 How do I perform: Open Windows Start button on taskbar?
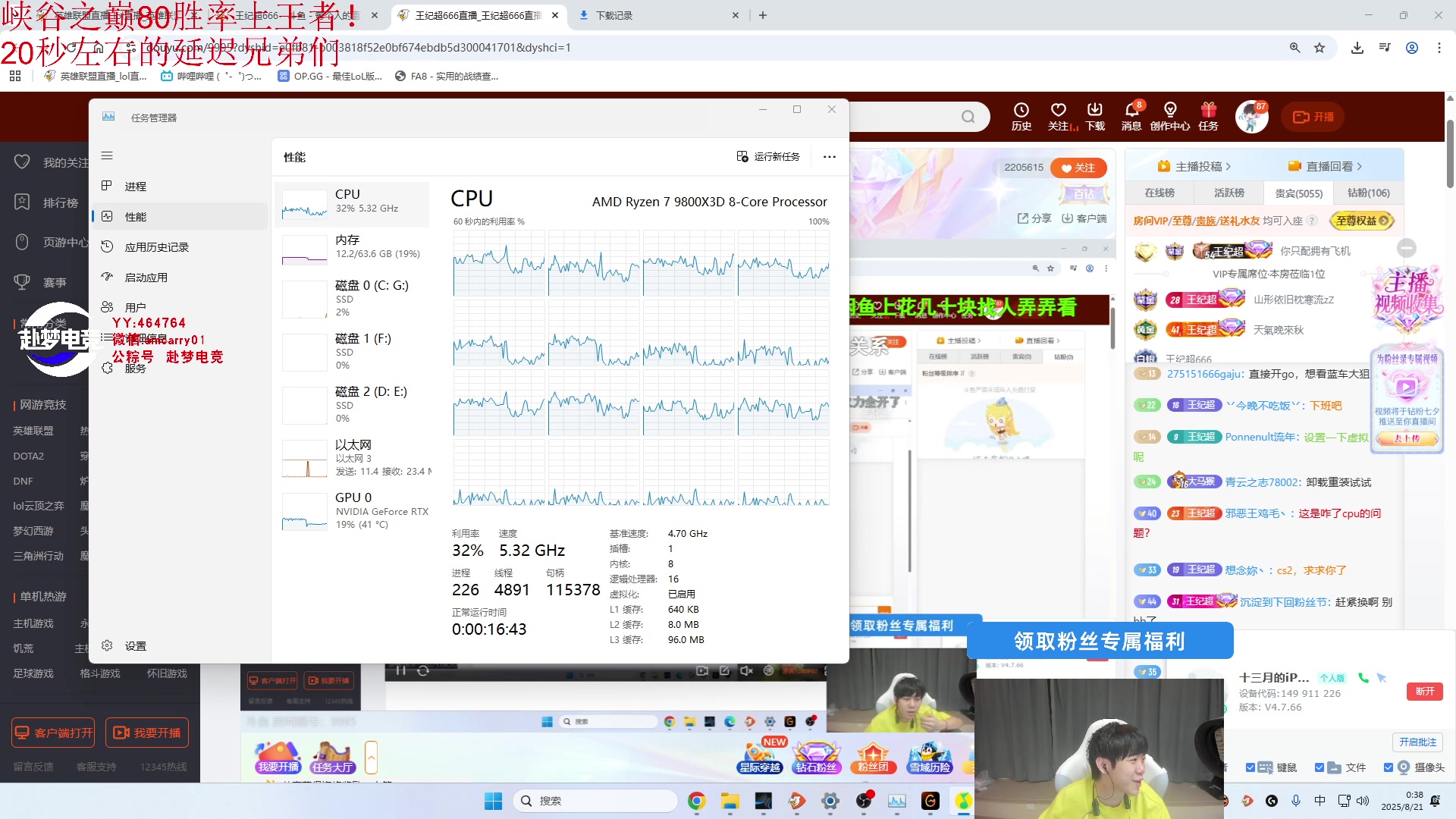pyautogui.click(x=493, y=801)
